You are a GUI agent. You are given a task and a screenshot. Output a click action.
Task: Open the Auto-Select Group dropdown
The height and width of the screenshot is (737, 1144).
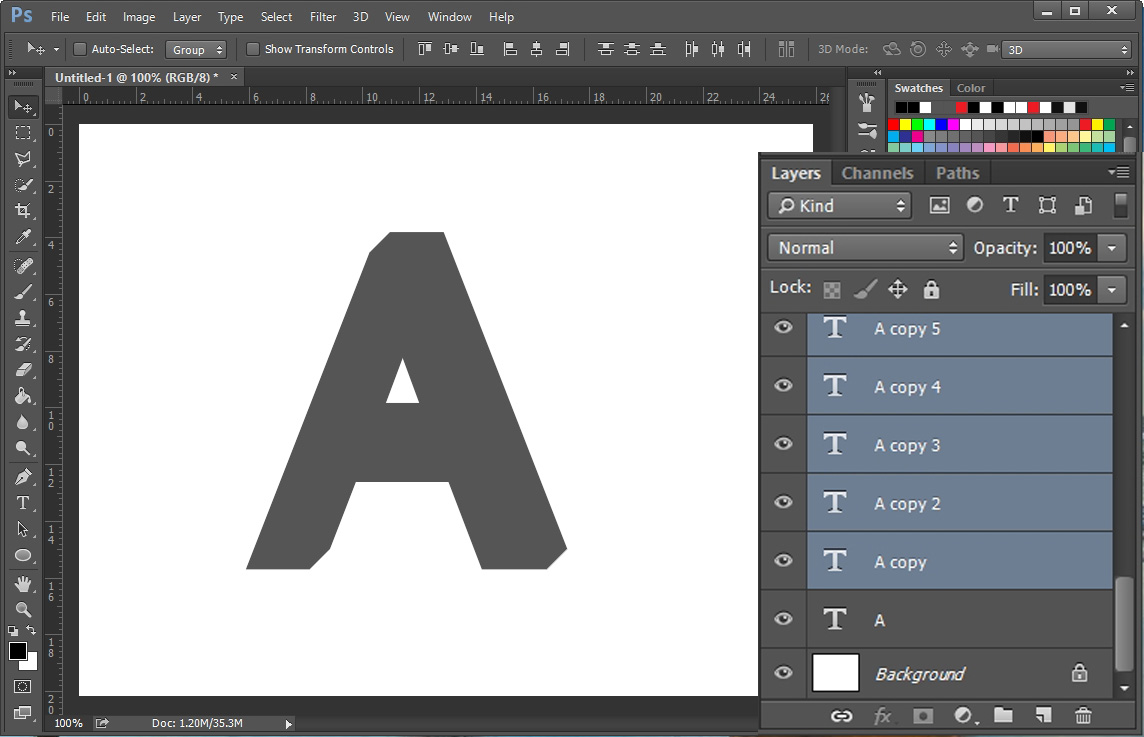click(x=196, y=50)
